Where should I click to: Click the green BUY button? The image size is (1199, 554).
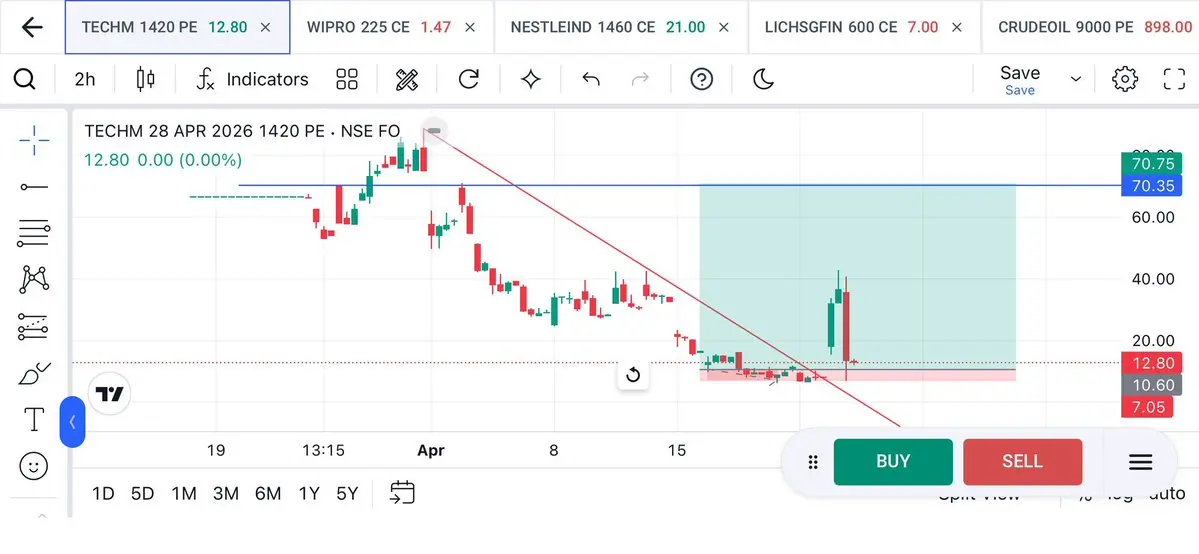(x=893, y=461)
